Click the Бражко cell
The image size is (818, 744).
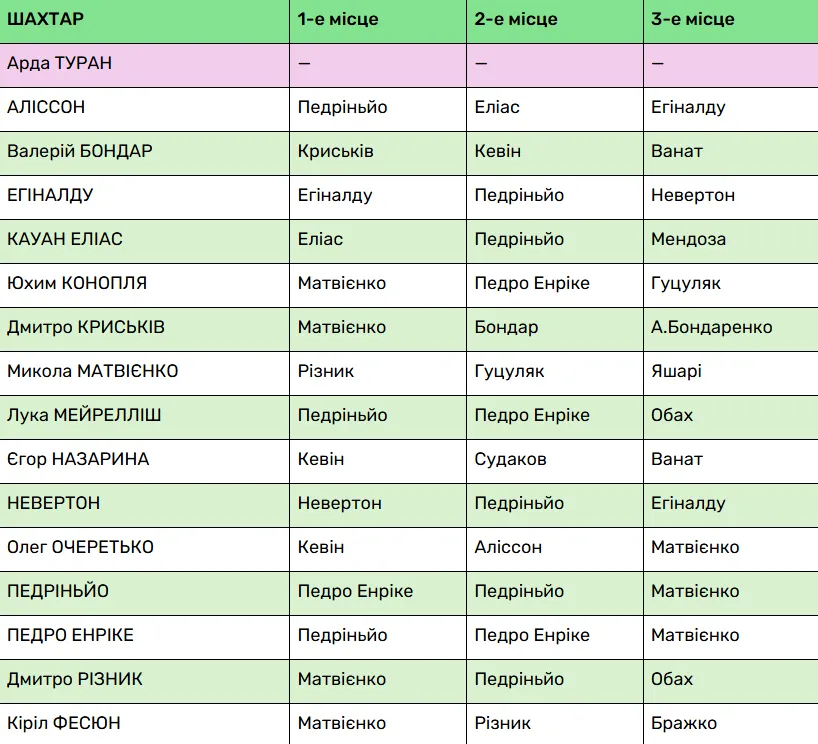pos(684,723)
